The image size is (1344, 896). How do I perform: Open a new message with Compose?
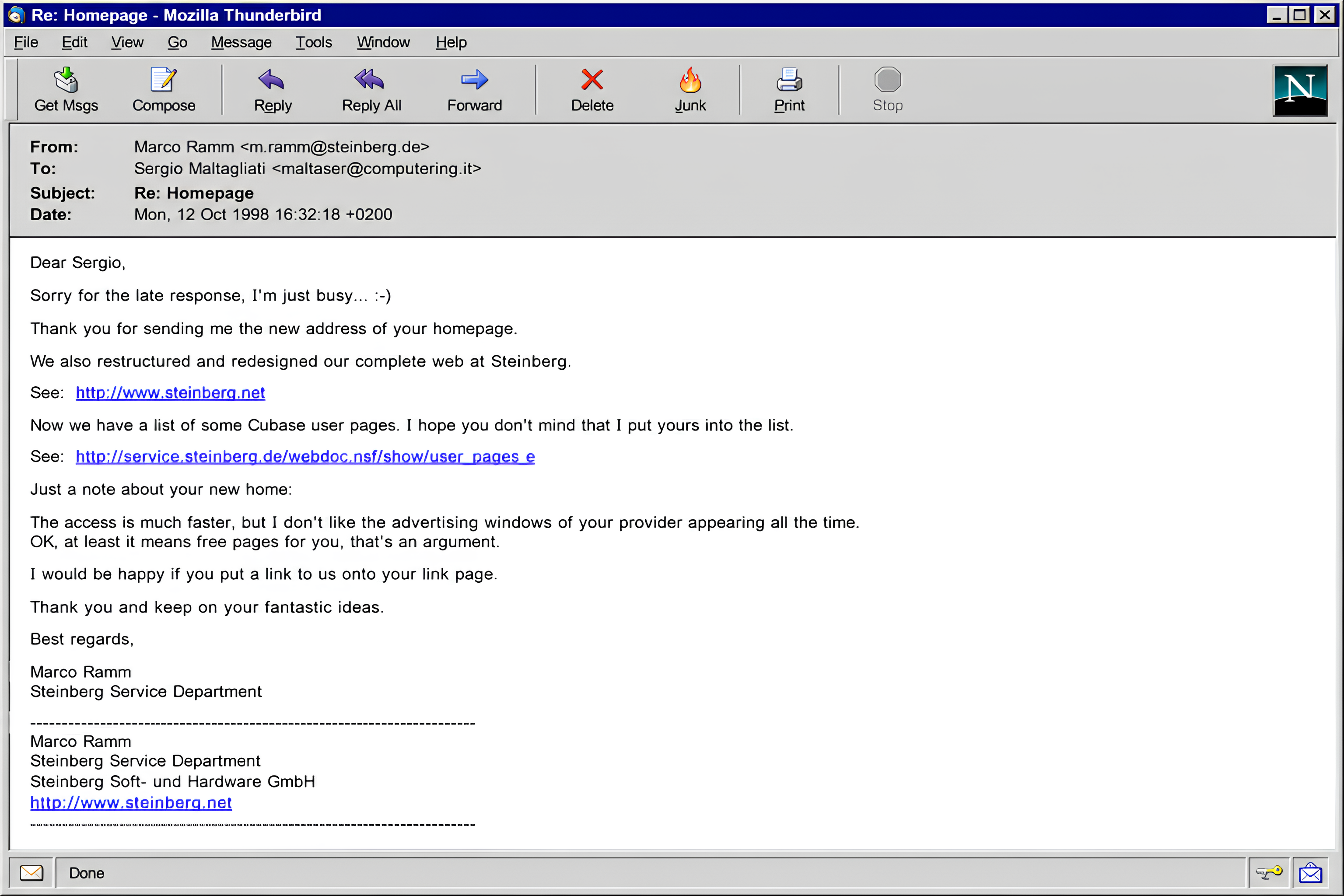pos(164,90)
